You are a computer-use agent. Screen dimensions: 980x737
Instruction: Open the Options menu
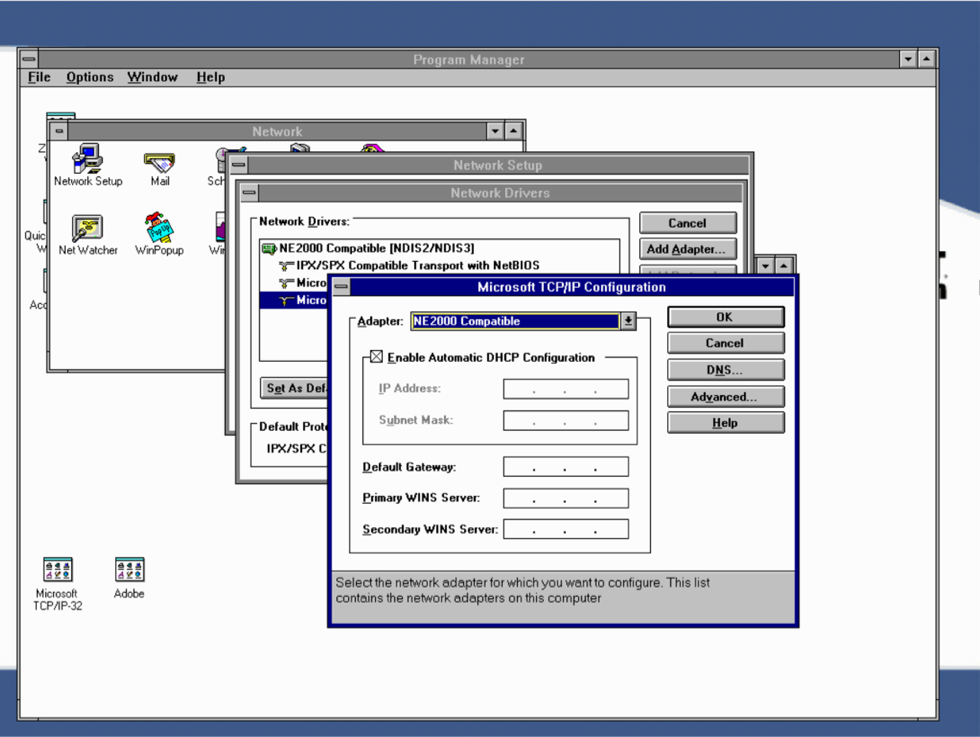[90, 77]
